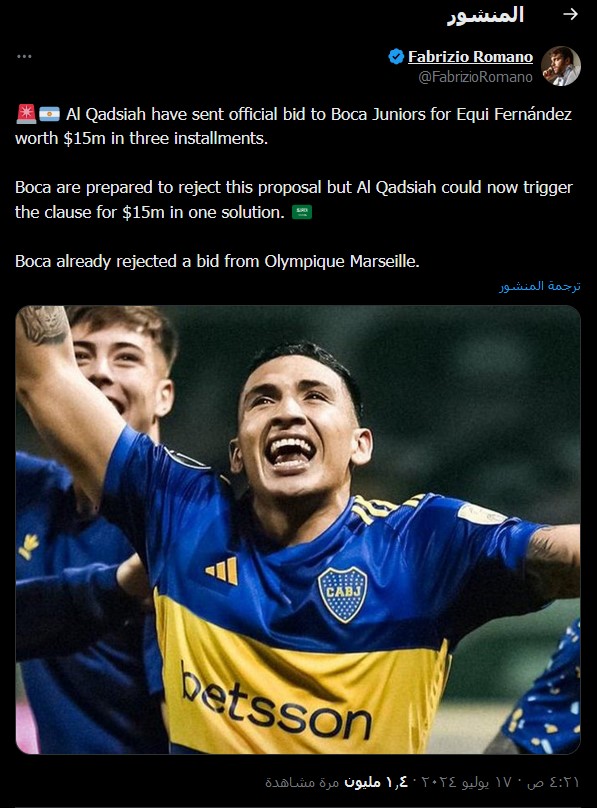Image resolution: width=597 pixels, height=808 pixels.
Task: Click the blue verified badge
Action: [x=396, y=57]
